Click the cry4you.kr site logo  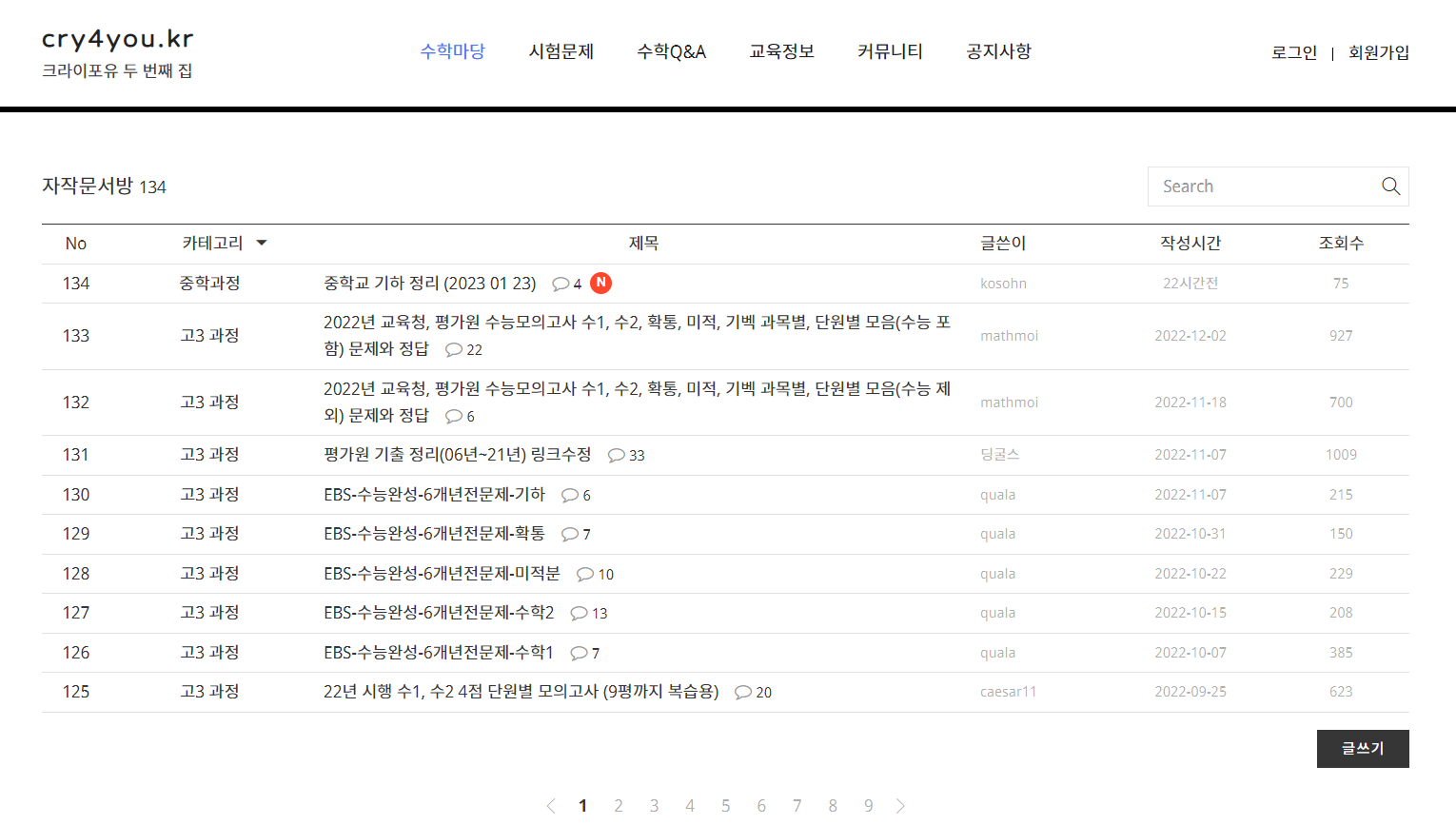[118, 39]
